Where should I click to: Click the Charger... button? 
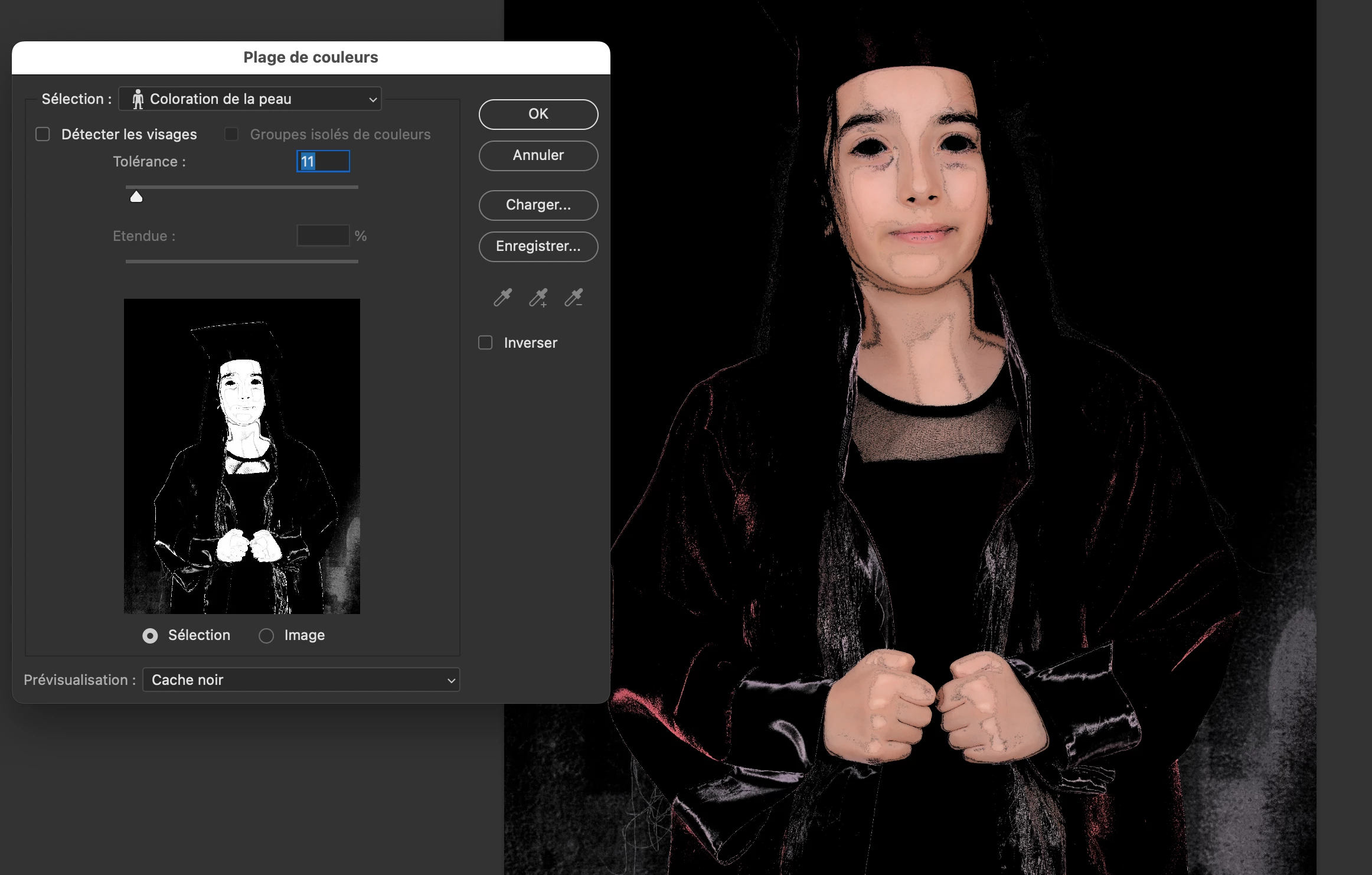pyautogui.click(x=538, y=205)
